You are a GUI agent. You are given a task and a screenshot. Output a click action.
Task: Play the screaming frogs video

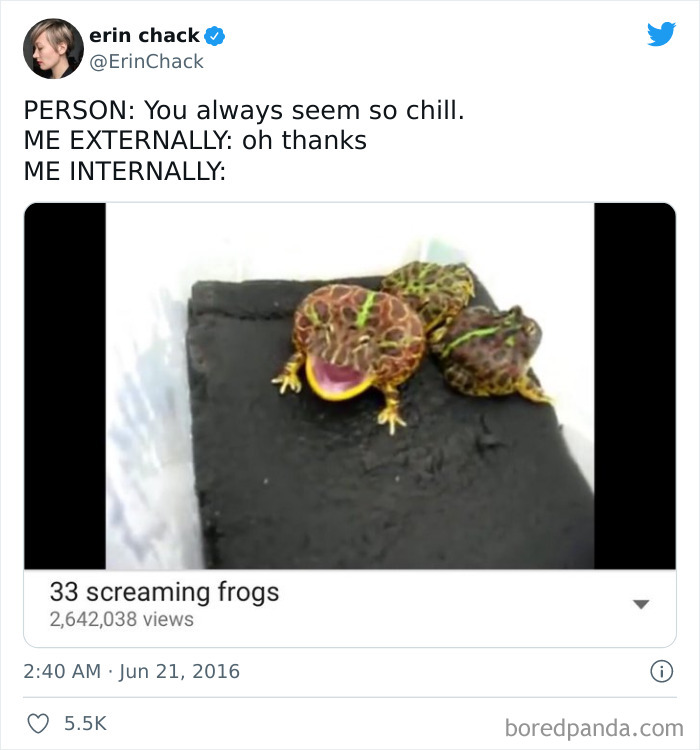point(350,386)
